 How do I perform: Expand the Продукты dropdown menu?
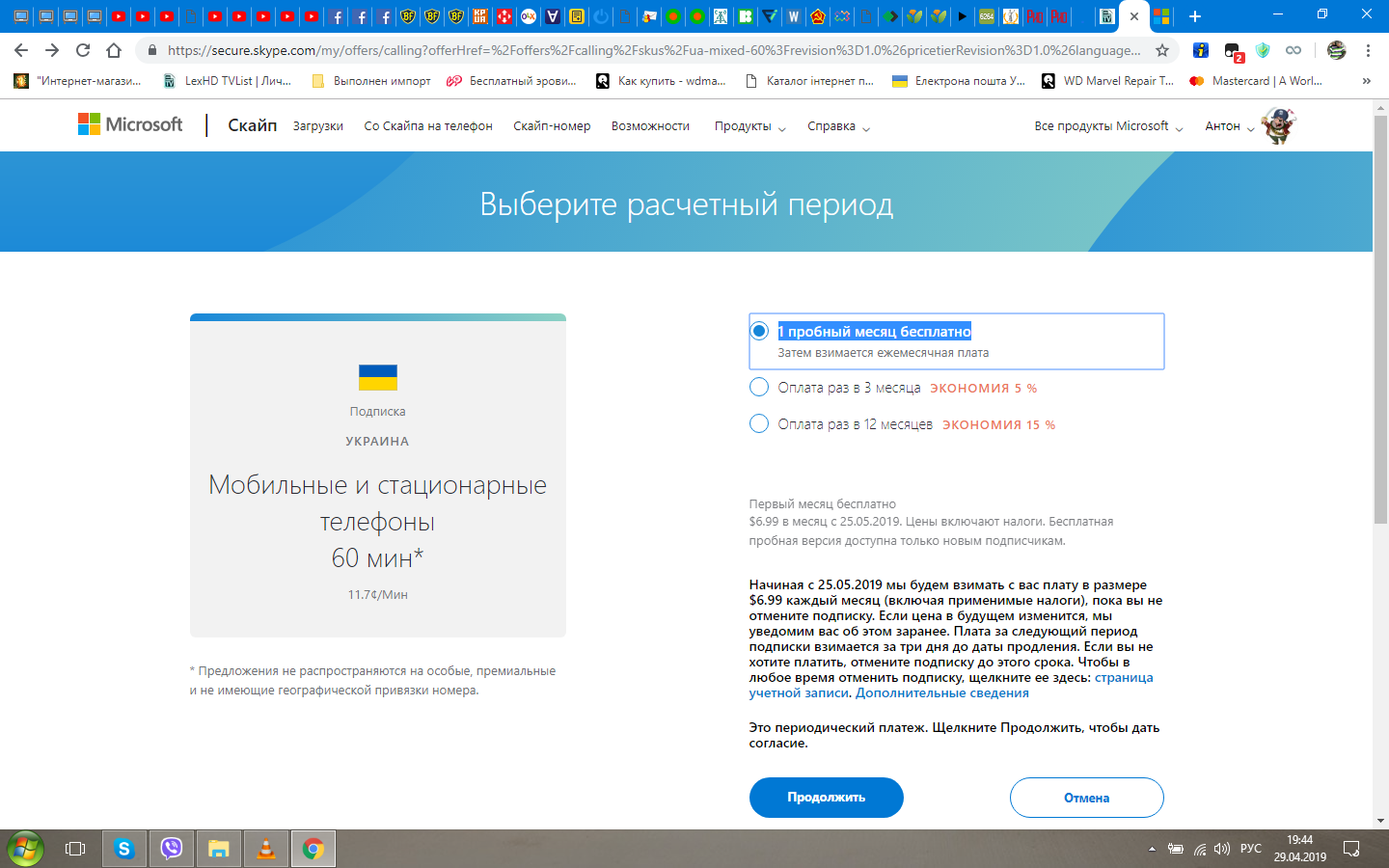tap(749, 126)
